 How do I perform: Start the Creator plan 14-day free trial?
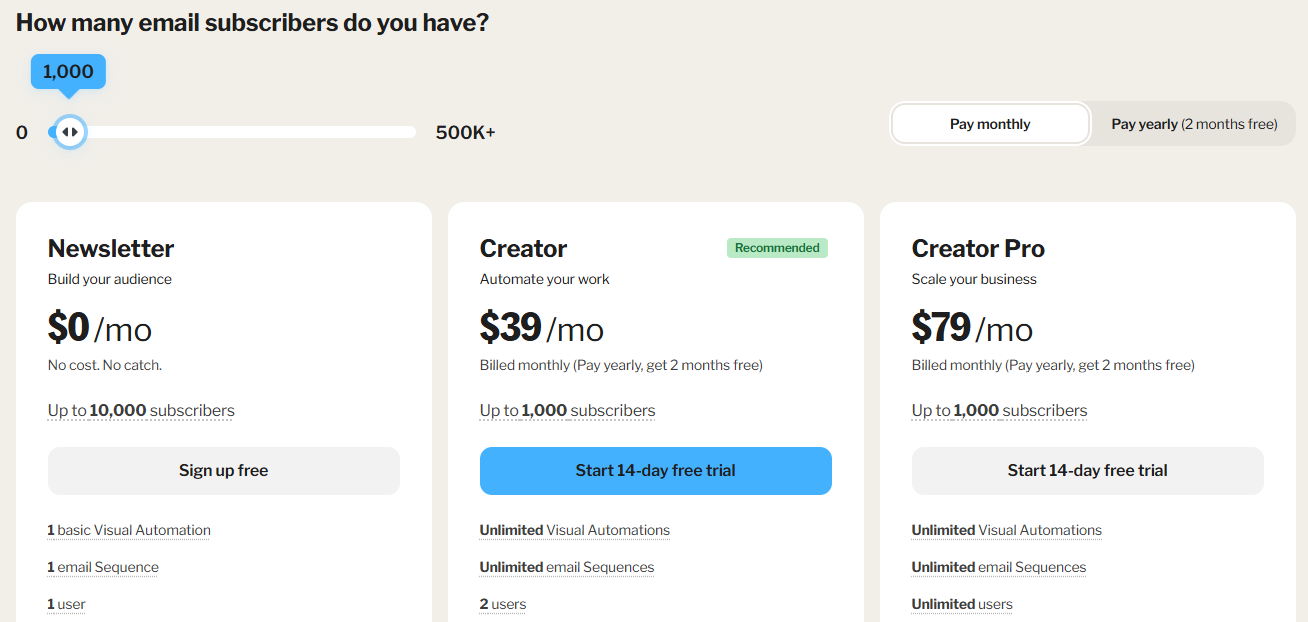click(x=655, y=471)
